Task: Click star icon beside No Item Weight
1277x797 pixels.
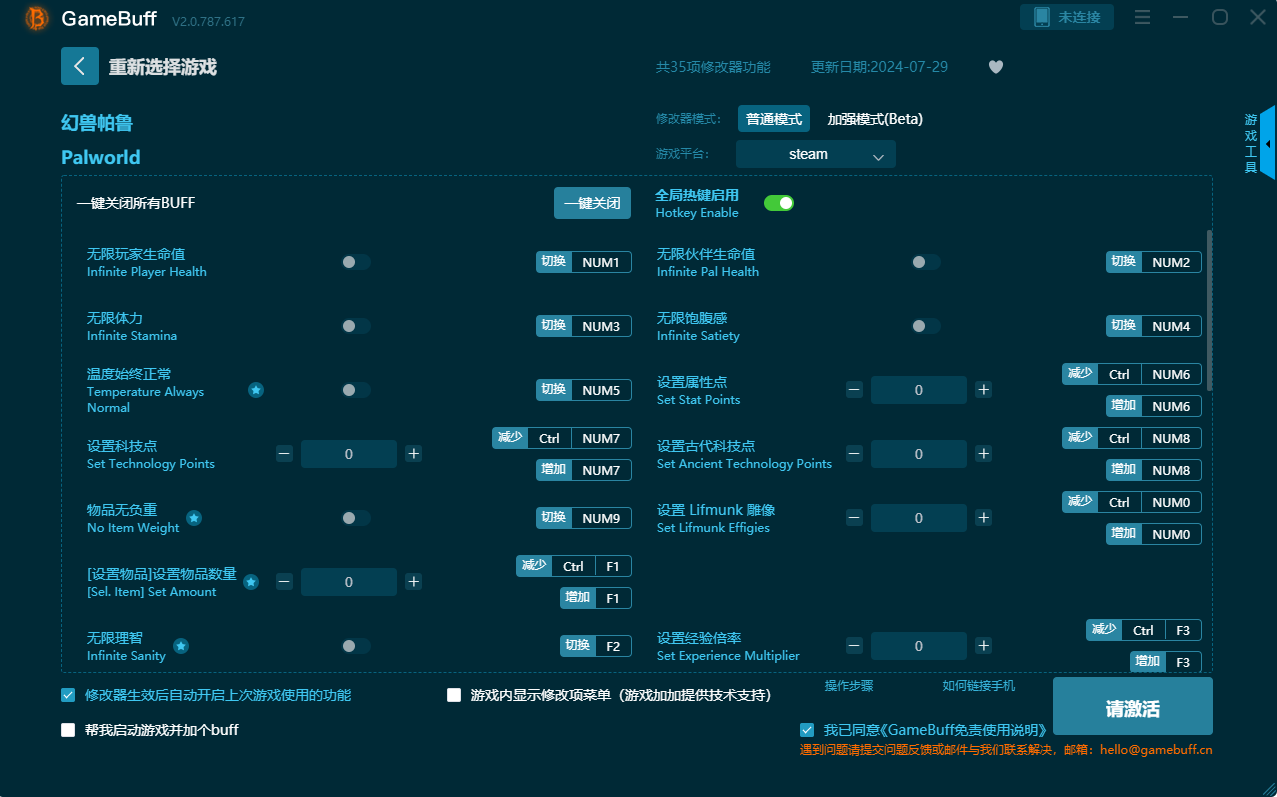Action: pos(194,518)
